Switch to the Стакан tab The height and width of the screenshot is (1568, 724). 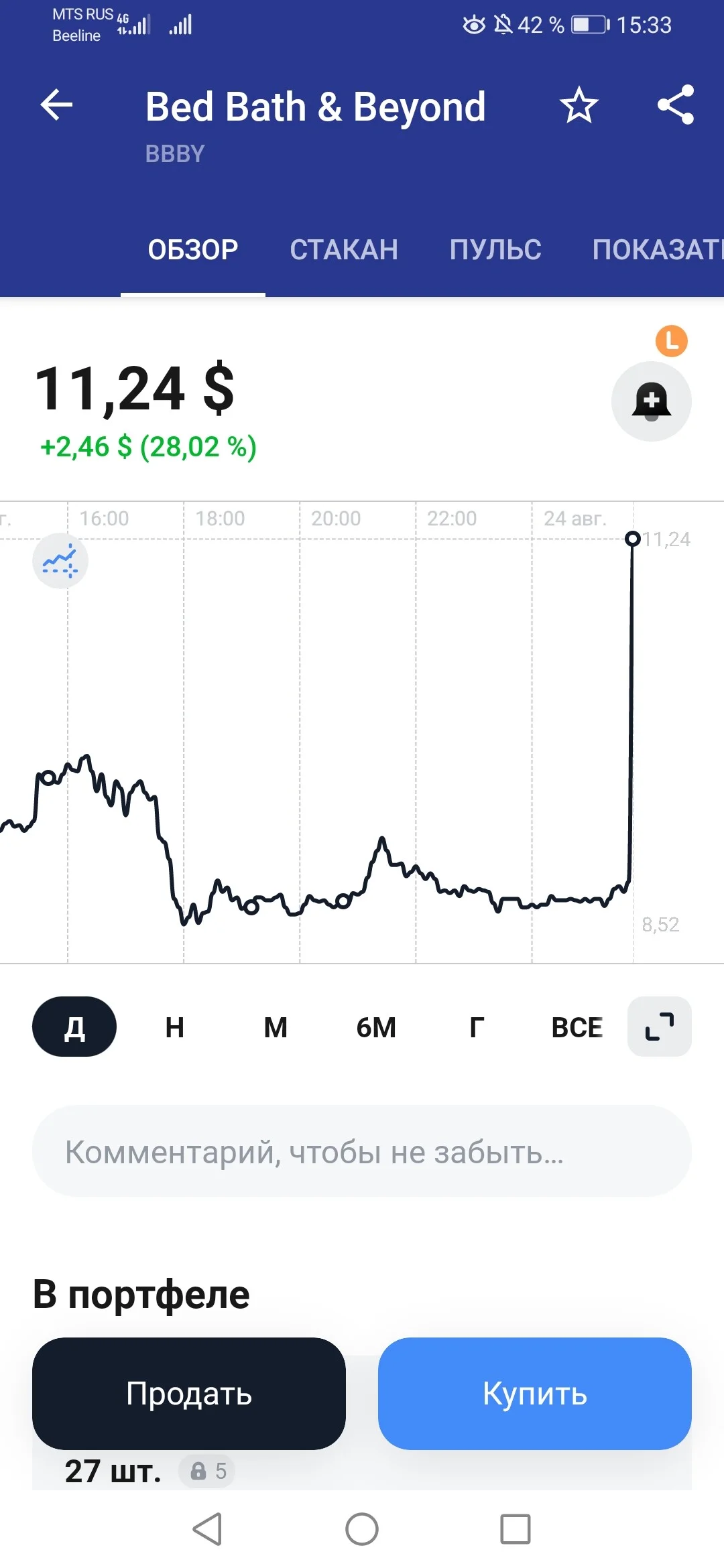pyautogui.click(x=344, y=250)
